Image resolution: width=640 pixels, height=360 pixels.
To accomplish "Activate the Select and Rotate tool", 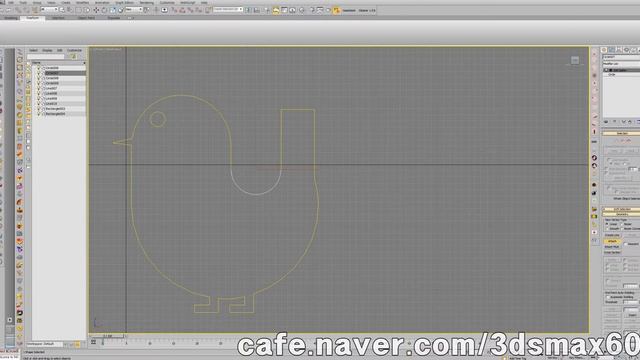I will pos(104,10).
